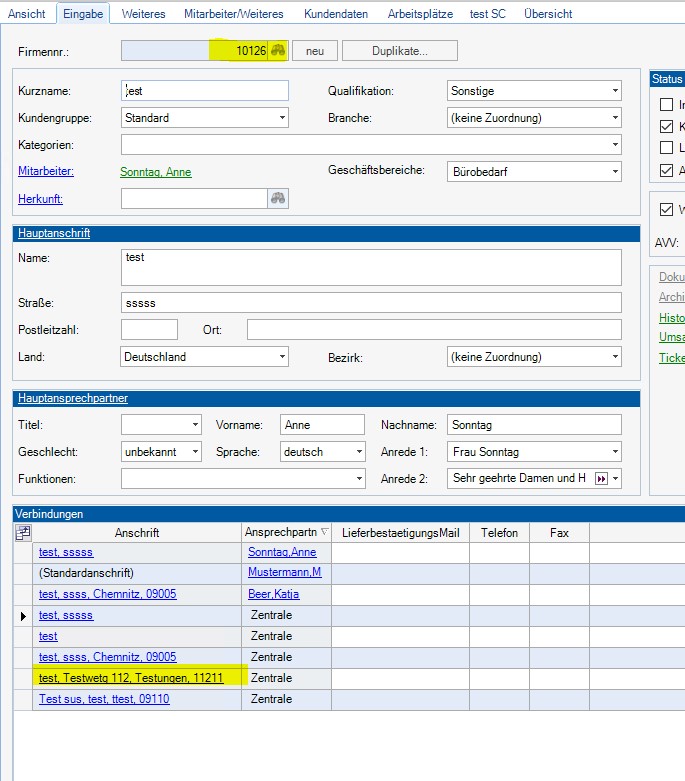Click into the Postleitzahl input field
The width and height of the screenshot is (685, 781).
tap(149, 330)
